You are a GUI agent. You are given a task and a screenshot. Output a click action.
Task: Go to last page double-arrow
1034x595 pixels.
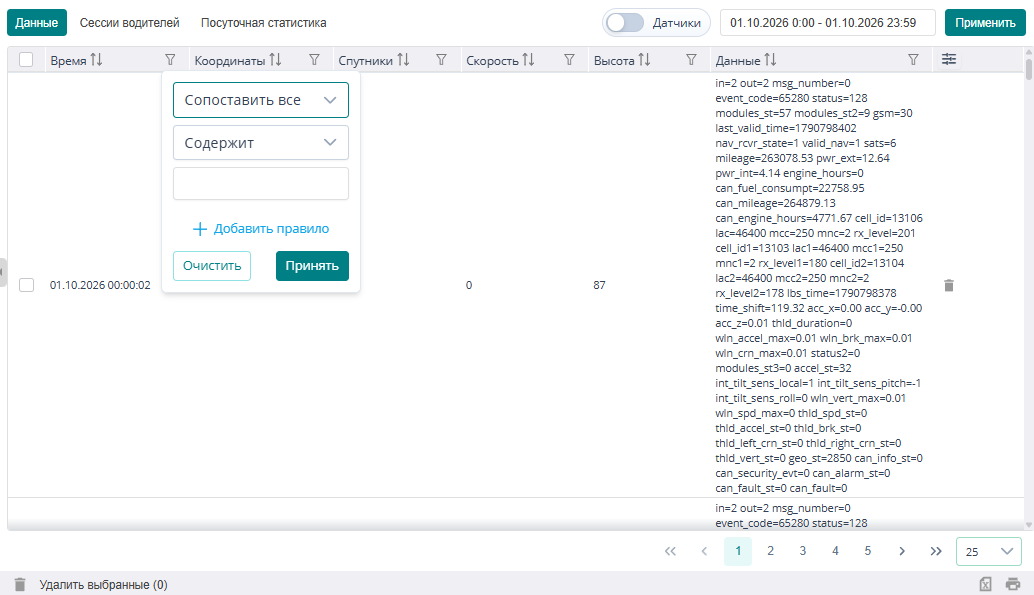(936, 551)
